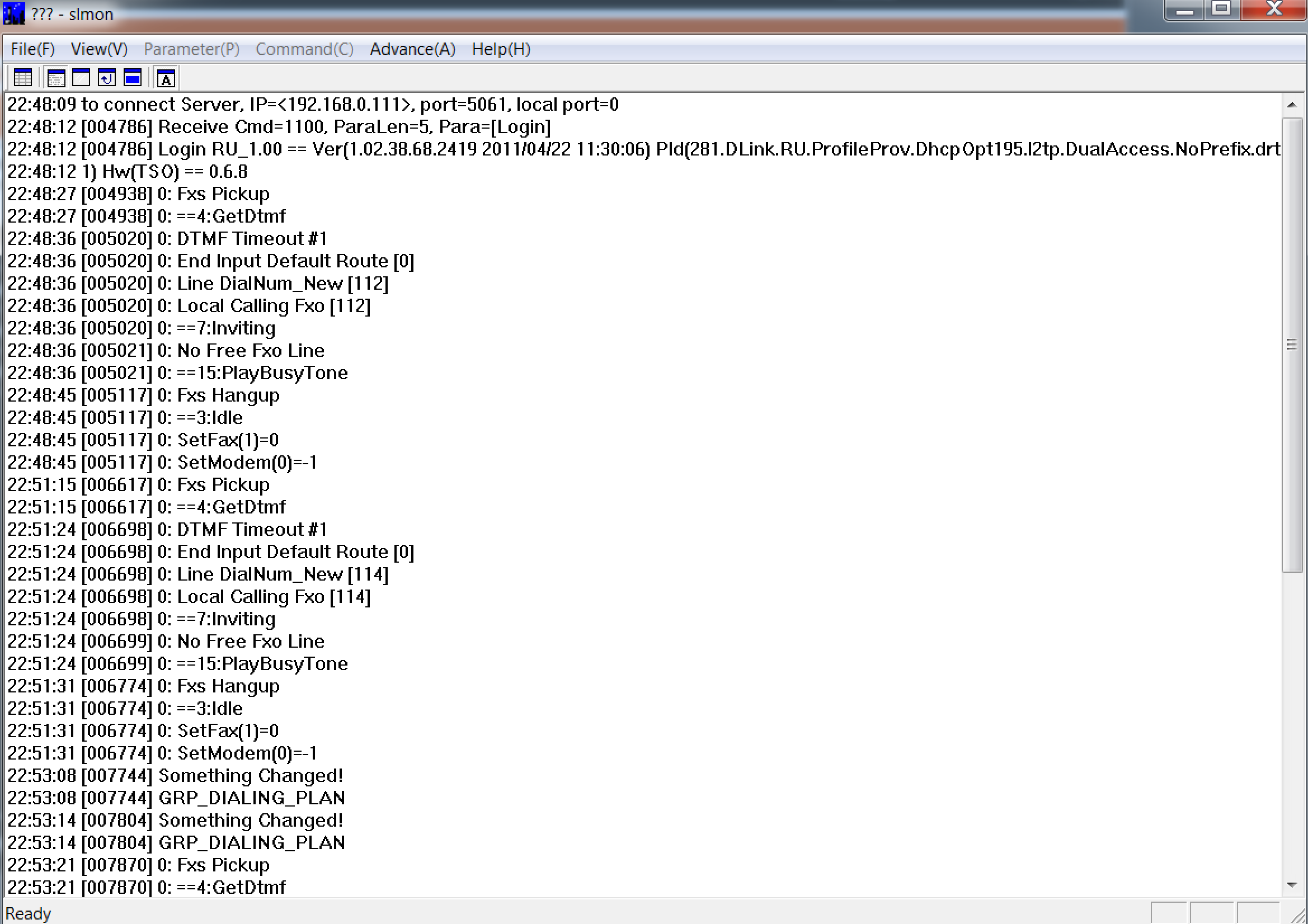Click the scrollbar down arrow

coord(1291,885)
